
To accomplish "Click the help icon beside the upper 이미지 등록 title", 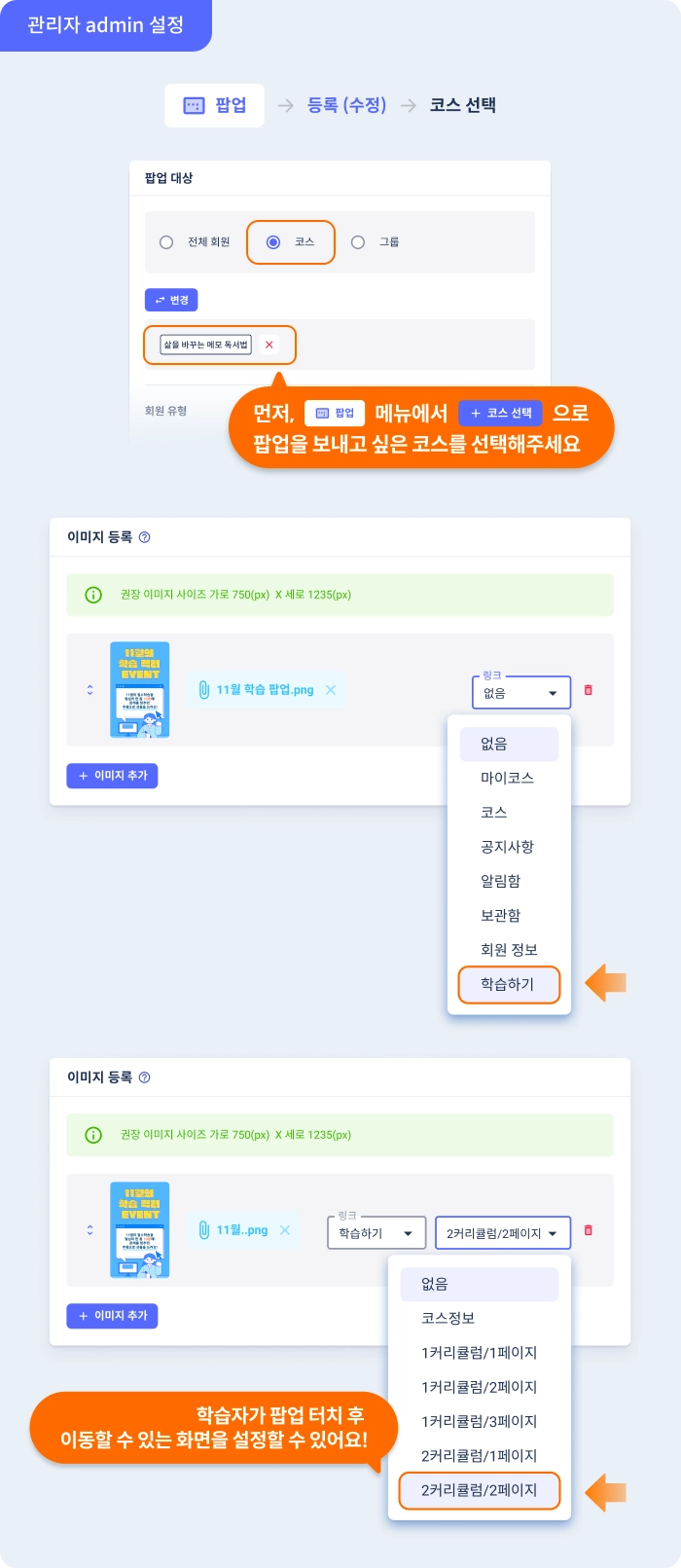I will coord(145,537).
